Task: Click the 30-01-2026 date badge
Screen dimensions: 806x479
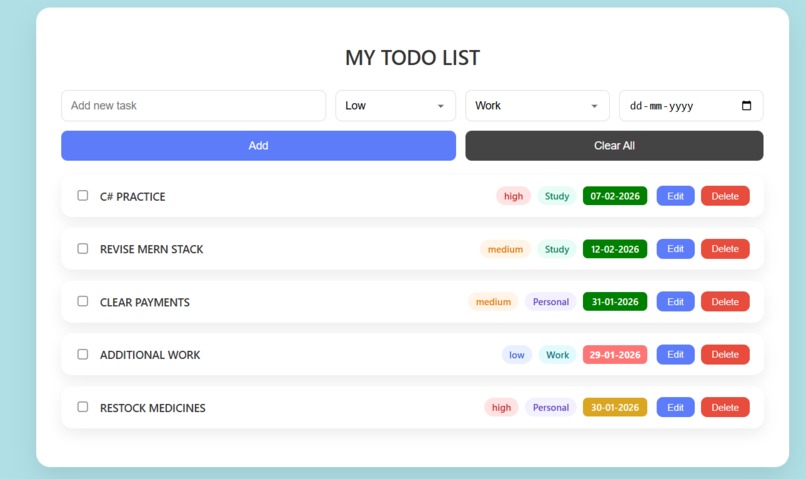Action: tap(615, 408)
